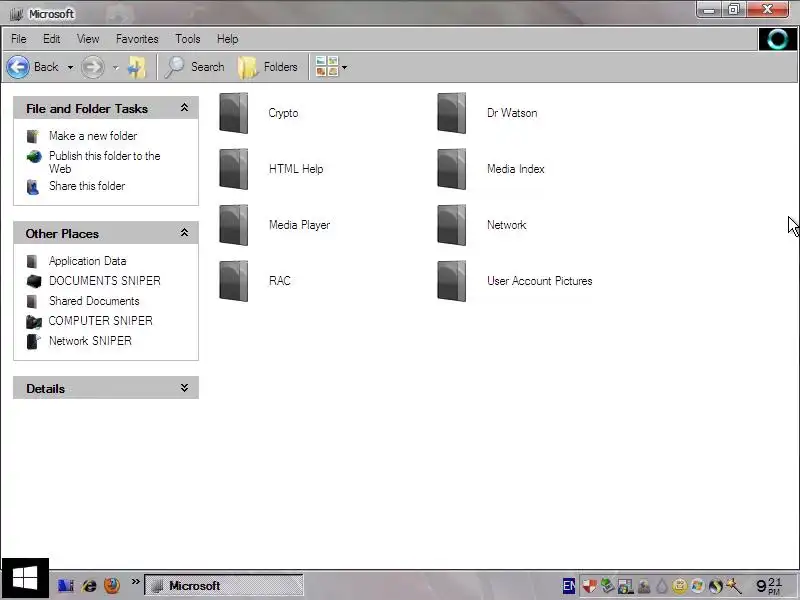Click Make a new folder
Image resolution: width=800 pixels, height=600 pixels.
point(93,136)
